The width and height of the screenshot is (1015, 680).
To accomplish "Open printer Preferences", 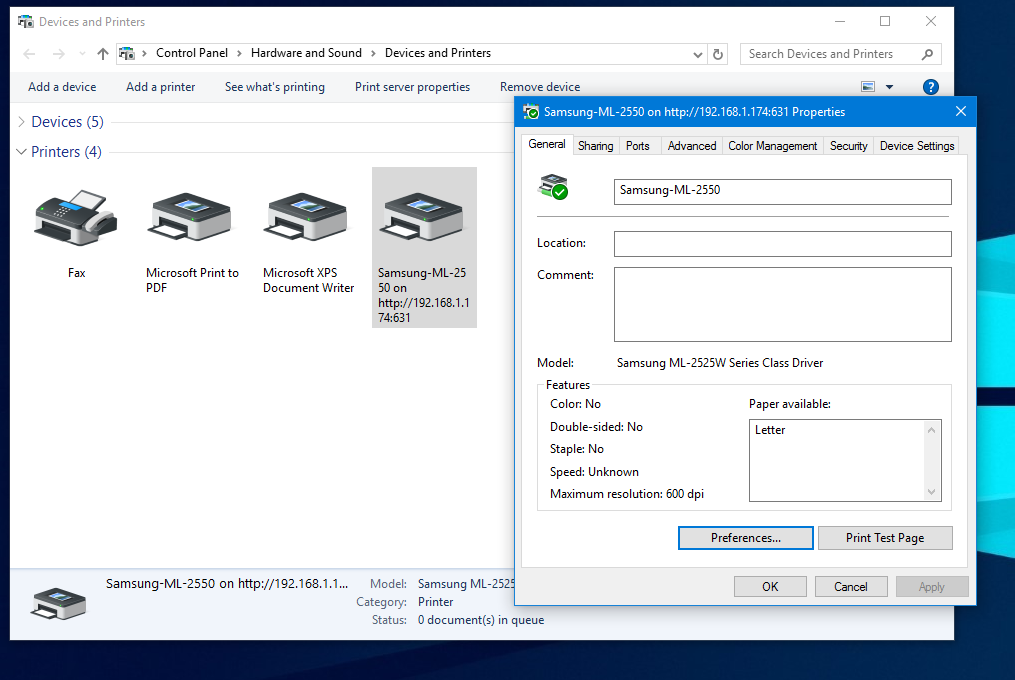I will pos(746,538).
